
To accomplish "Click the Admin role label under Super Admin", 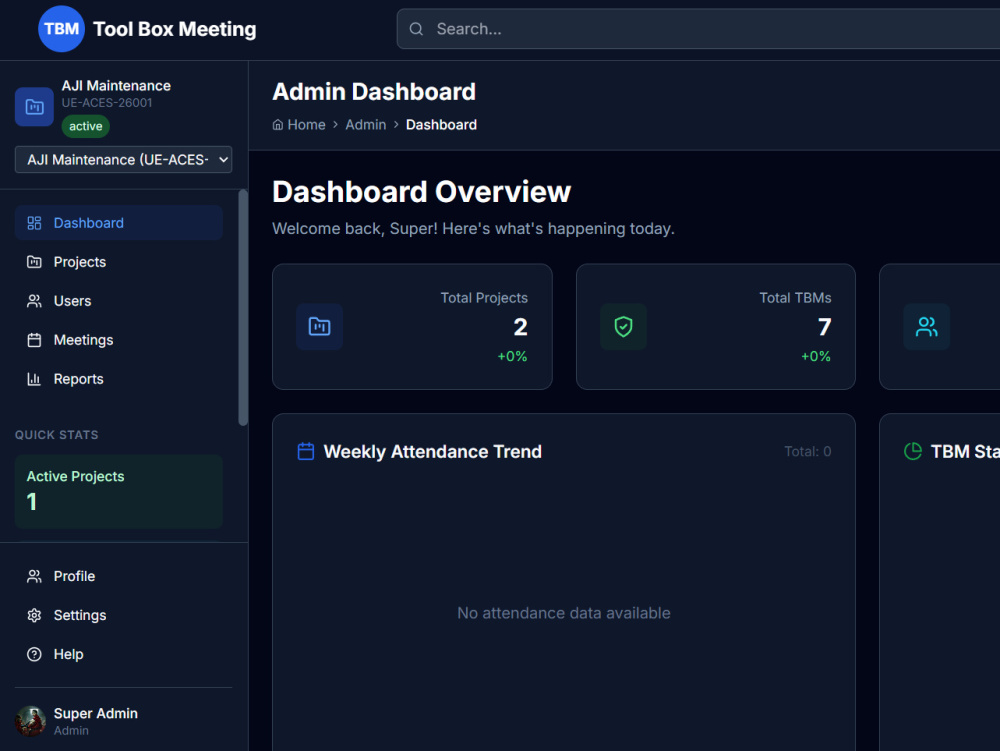I will pyautogui.click(x=71, y=731).
